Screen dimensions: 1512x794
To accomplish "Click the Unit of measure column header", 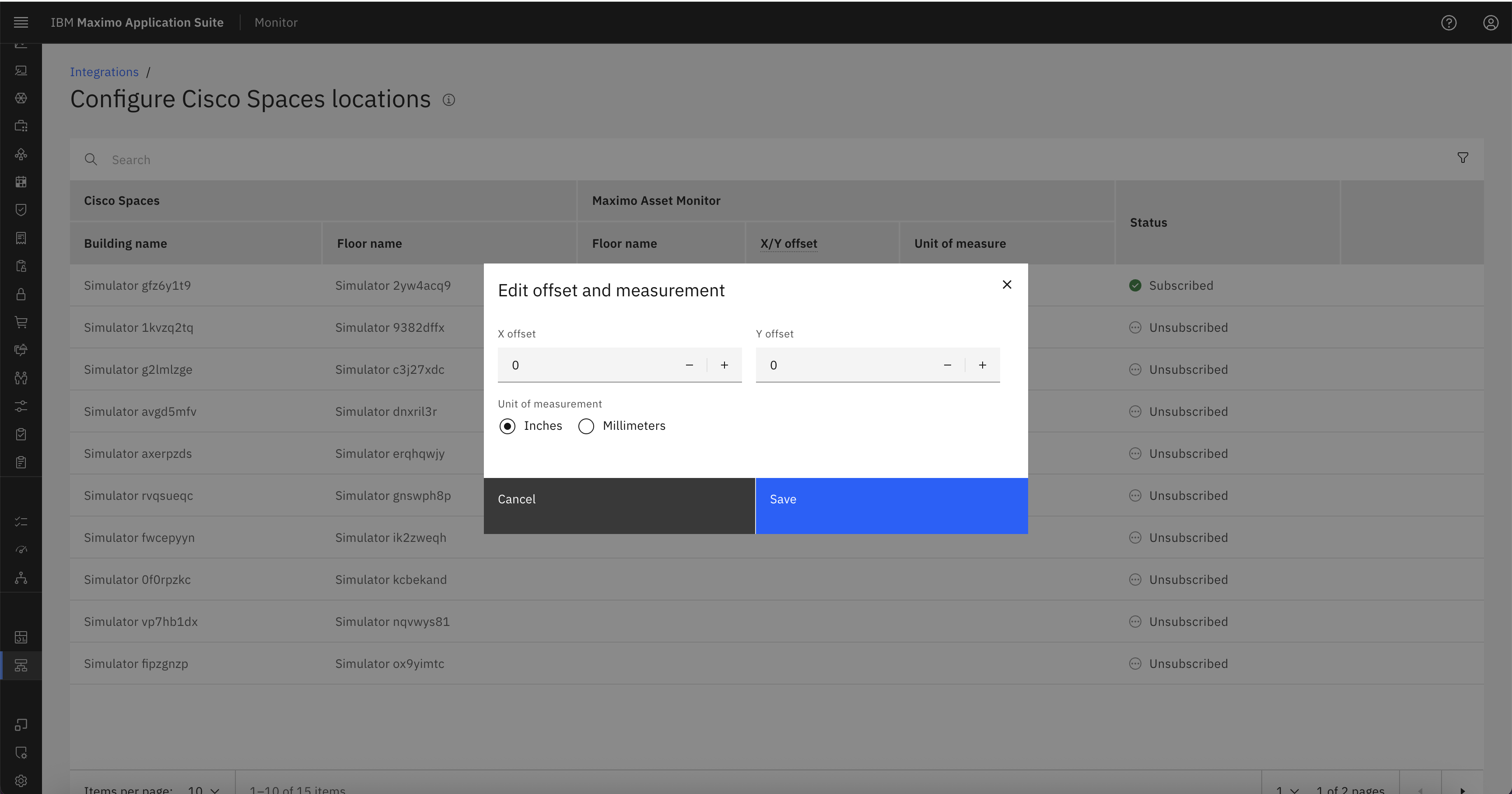I will (960, 243).
